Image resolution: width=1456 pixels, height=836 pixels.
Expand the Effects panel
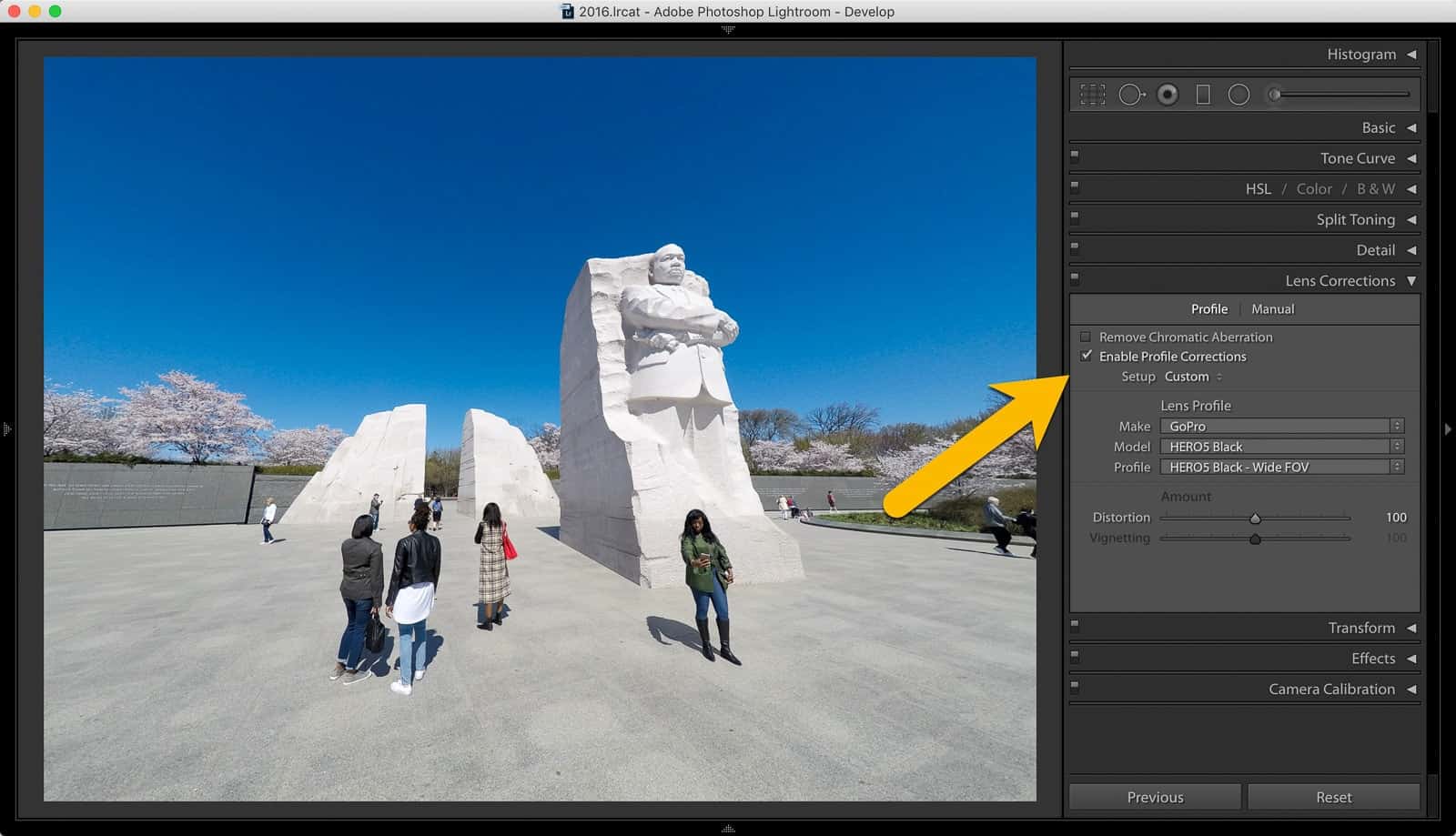(1411, 659)
